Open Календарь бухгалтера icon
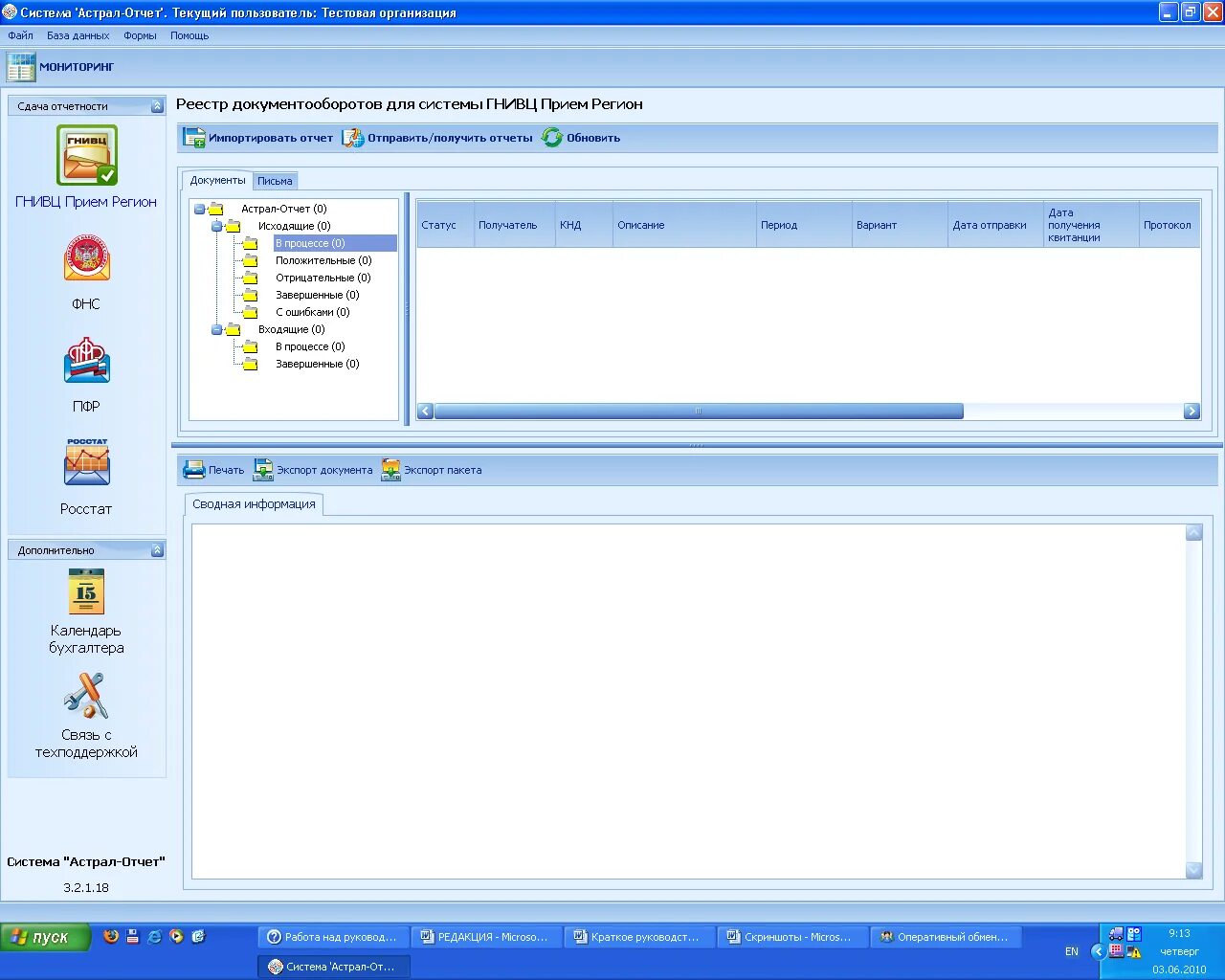Screen dimensions: 1225x980 pyautogui.click(x=86, y=591)
